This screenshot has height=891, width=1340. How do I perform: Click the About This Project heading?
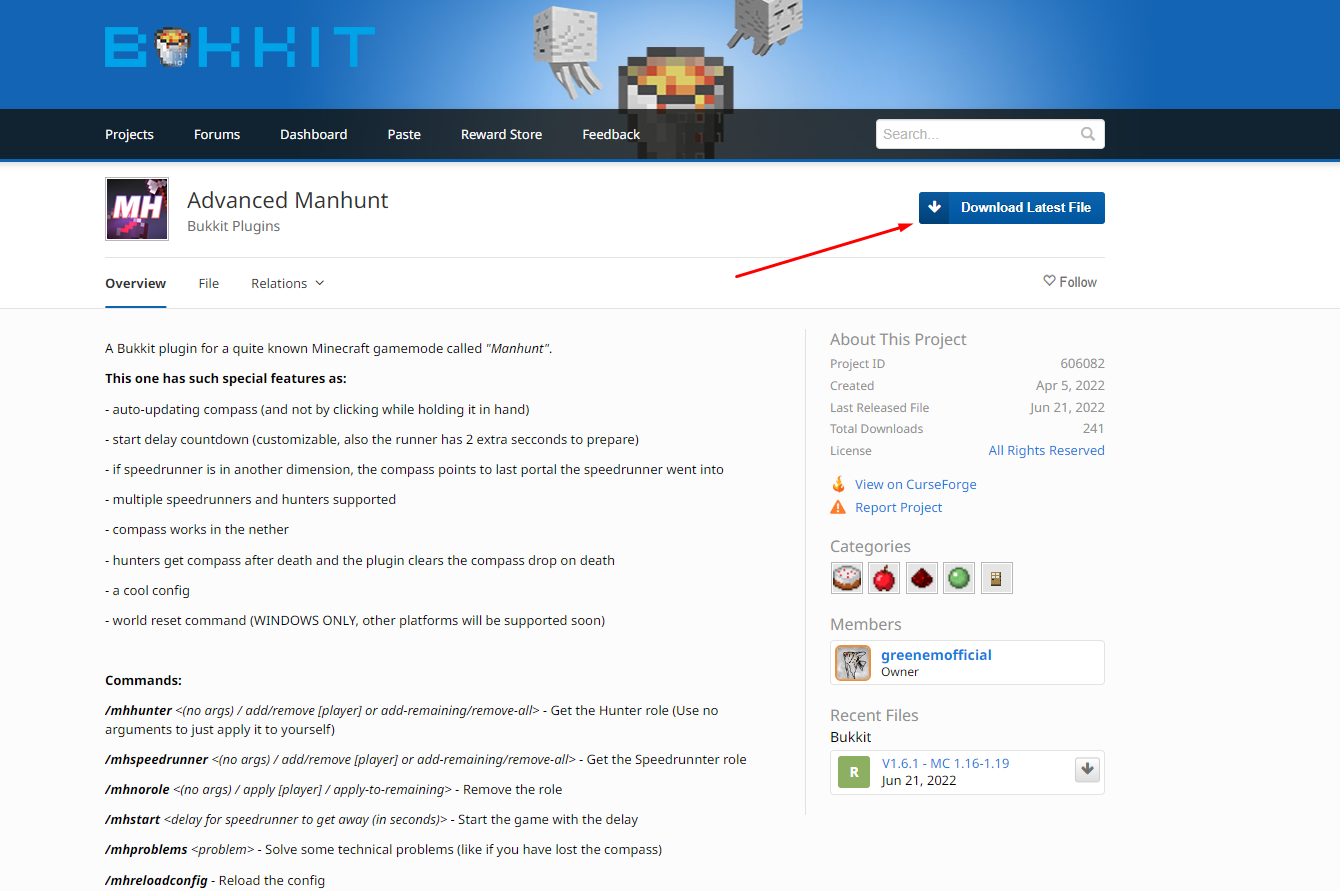(x=898, y=339)
